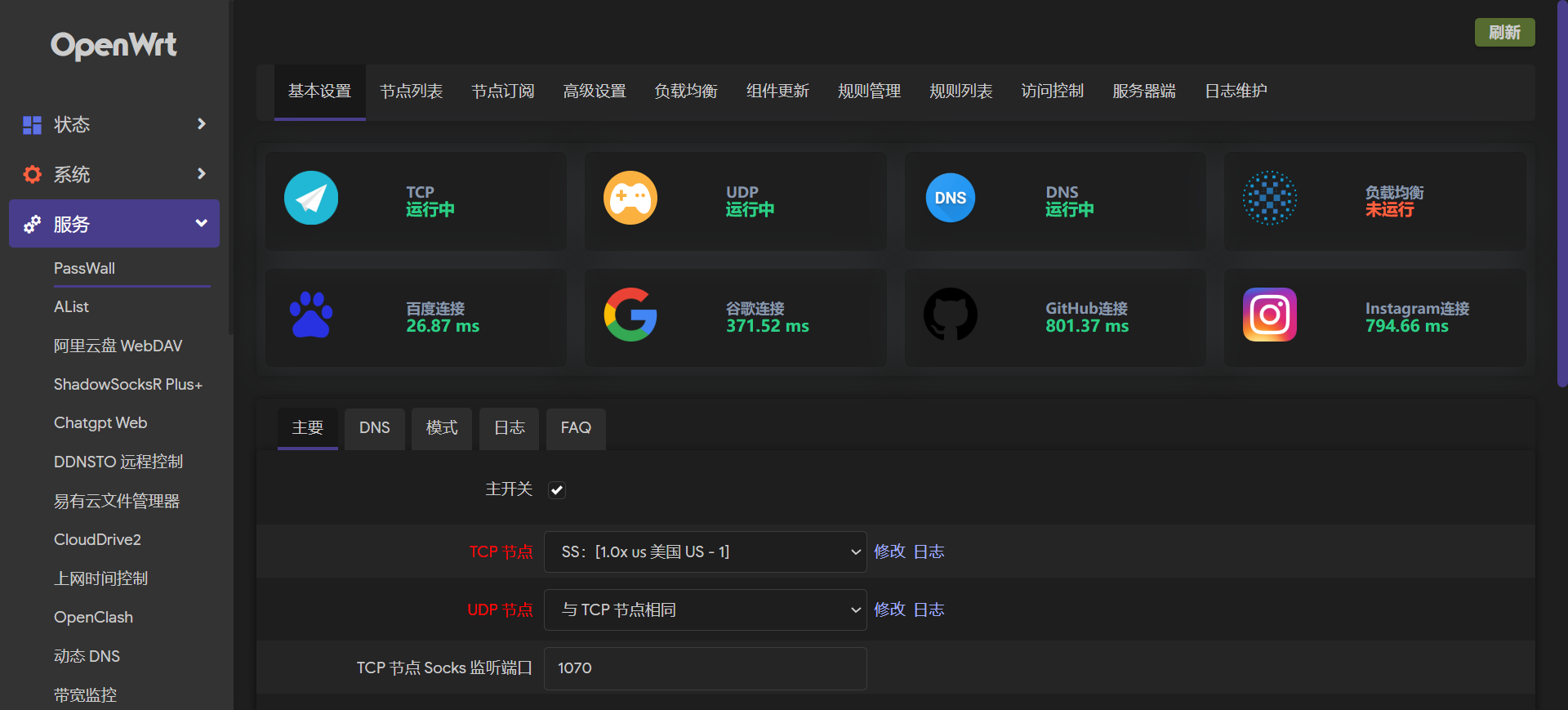Open 易有云文件管理器 in sidebar
This screenshot has height=710, width=1568.
(117, 501)
